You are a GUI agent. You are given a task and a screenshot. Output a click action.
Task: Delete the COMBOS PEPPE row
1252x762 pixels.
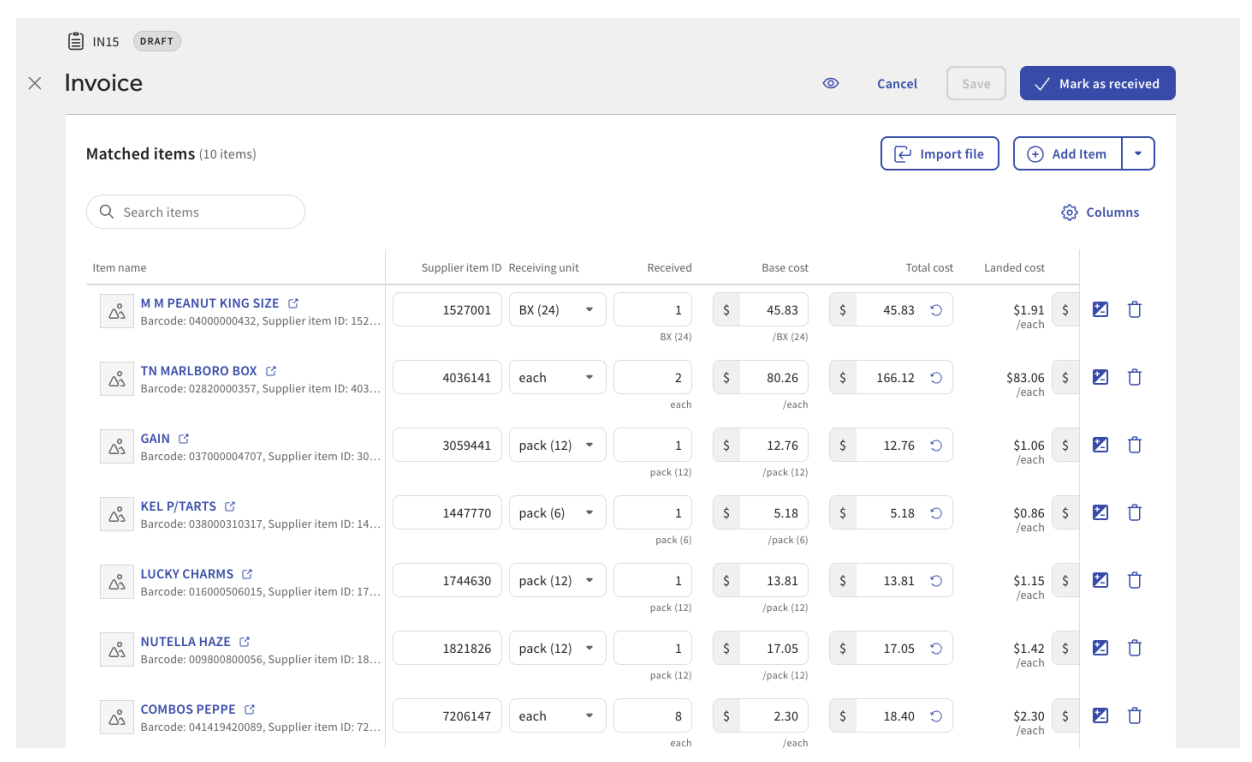(1134, 716)
